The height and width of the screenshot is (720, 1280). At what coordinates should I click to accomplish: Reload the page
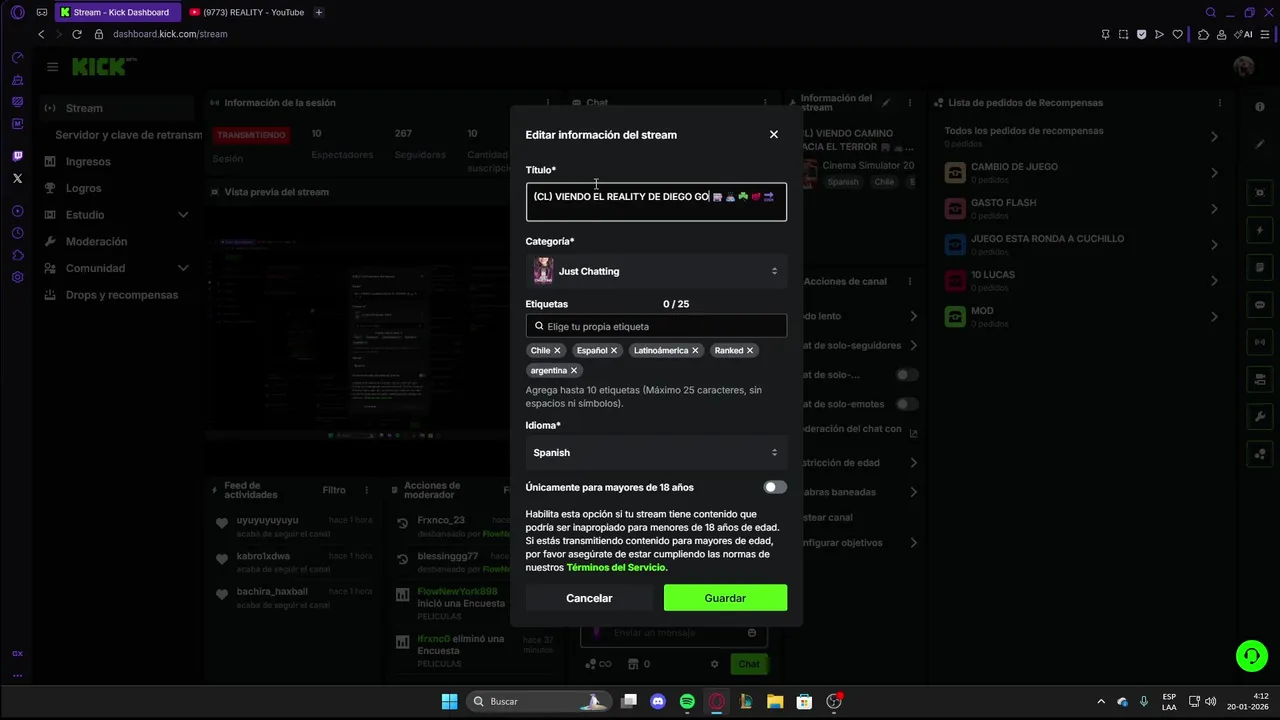pyautogui.click(x=76, y=34)
